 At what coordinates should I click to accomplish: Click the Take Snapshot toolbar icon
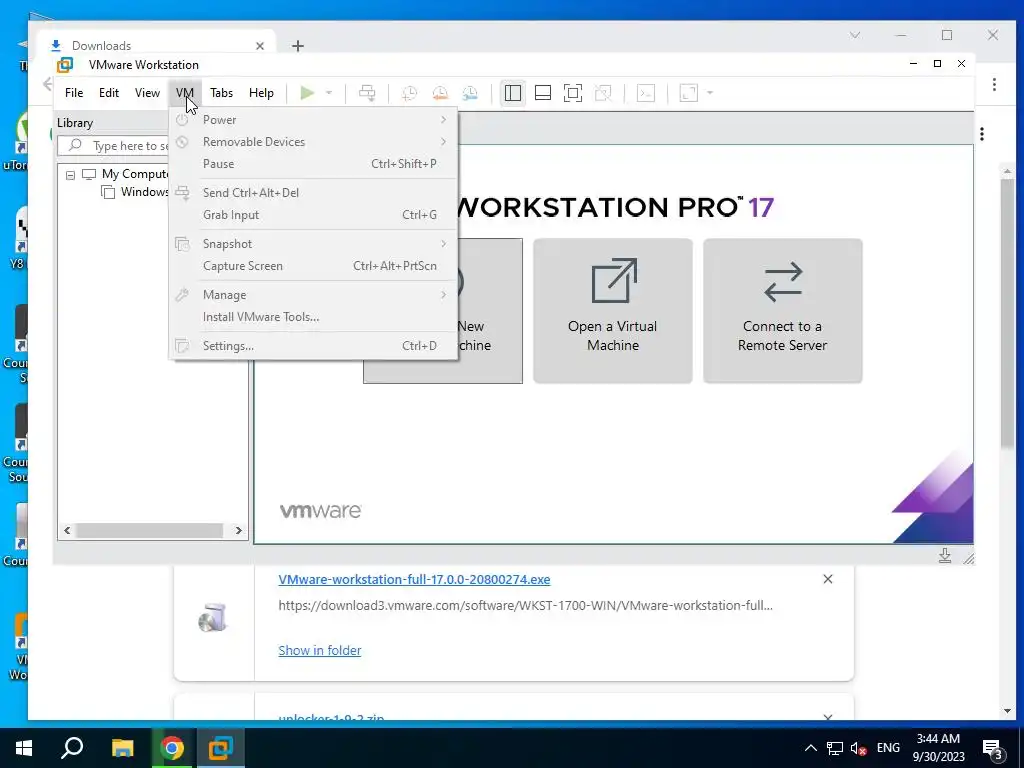(409, 93)
